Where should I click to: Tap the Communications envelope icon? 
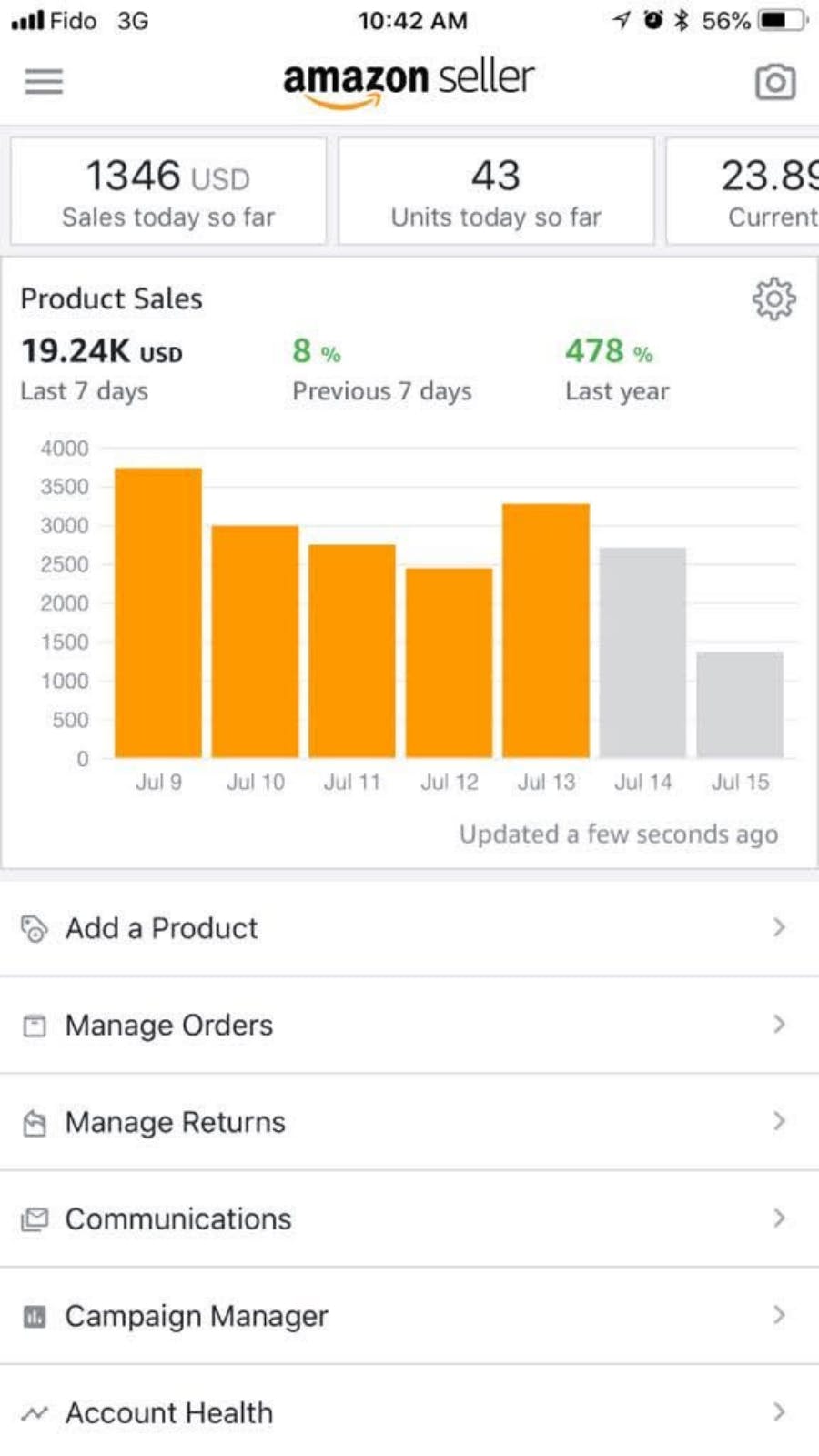[x=34, y=1219]
